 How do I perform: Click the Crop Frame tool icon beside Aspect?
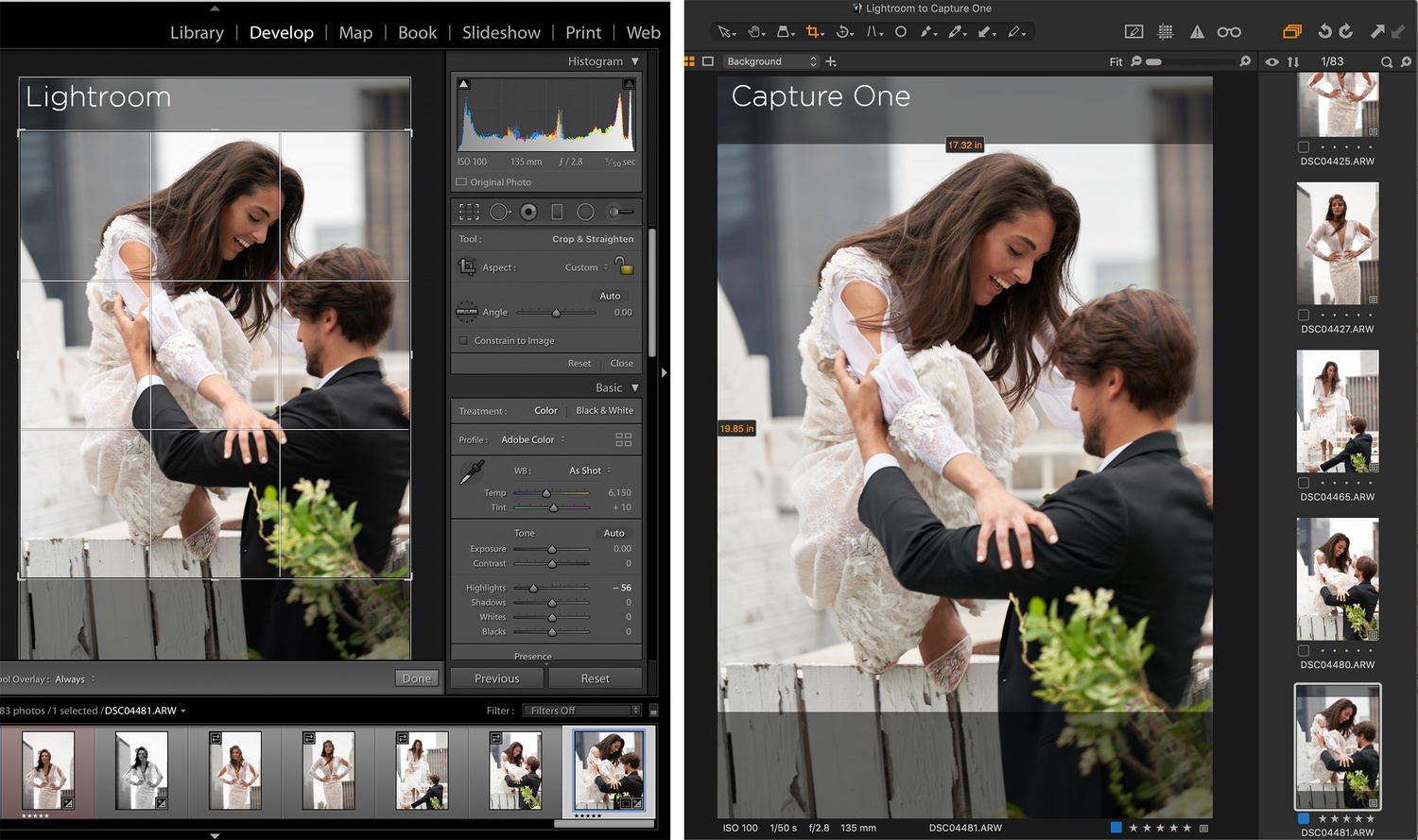[467, 267]
